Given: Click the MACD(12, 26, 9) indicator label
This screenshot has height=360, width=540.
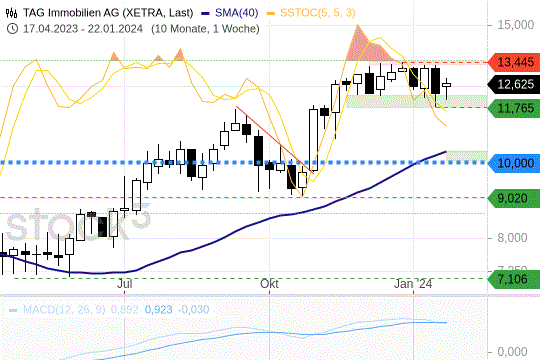Looking at the screenshot, I should click(64, 310).
